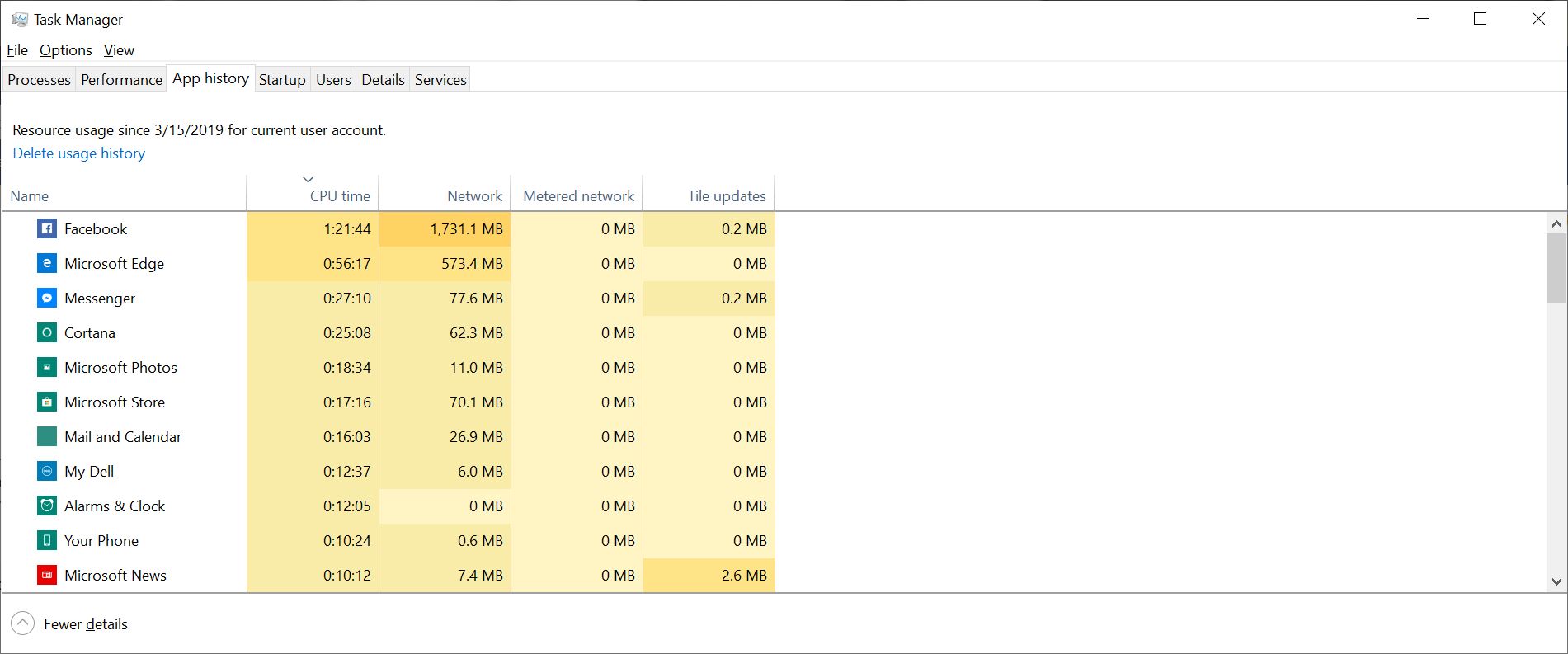The image size is (1568, 654).
Task: Click Cortana's CPU time 0:25:08
Action: point(346,333)
